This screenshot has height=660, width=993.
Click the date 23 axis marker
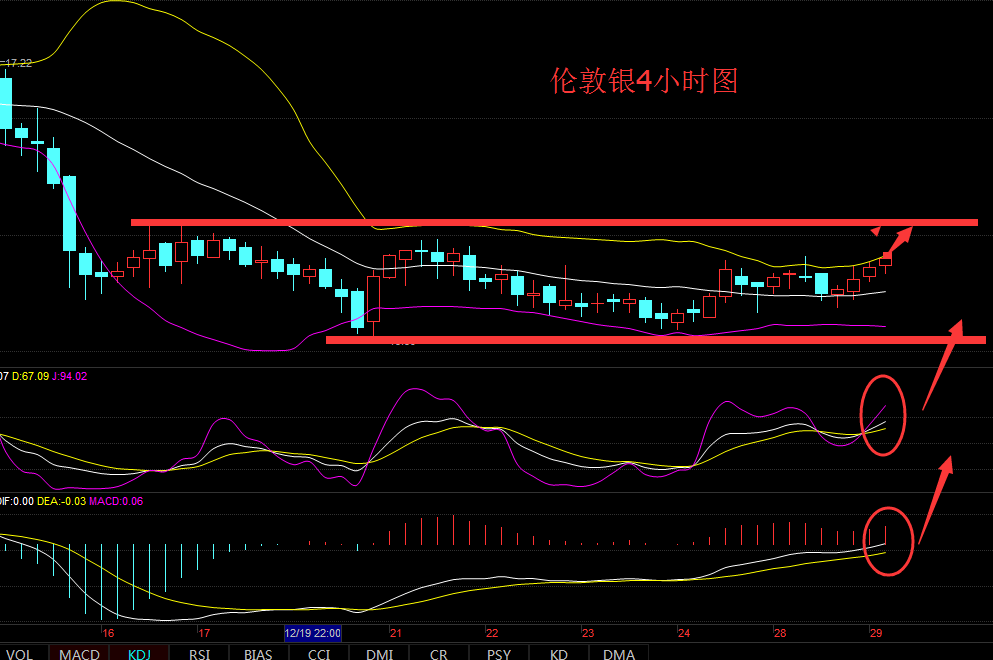point(588,633)
